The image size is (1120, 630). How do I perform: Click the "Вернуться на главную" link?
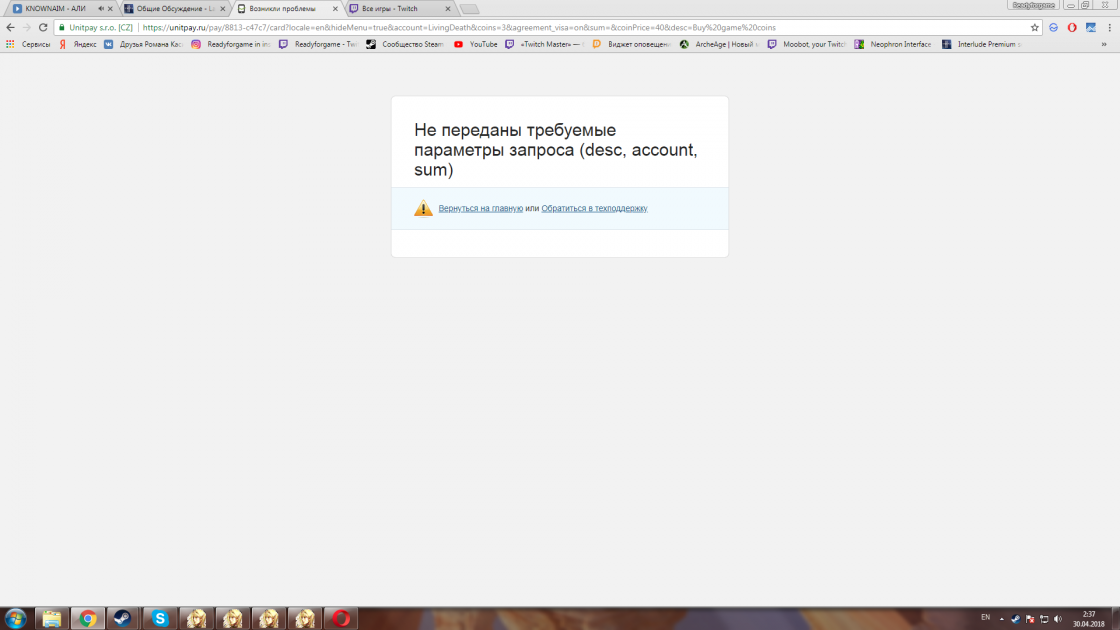tap(480, 208)
